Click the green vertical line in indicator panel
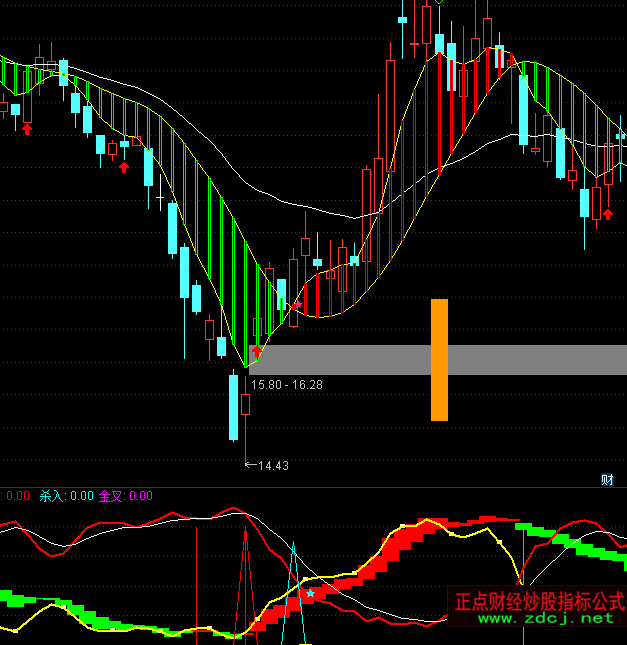The image size is (627, 645). 523,560
